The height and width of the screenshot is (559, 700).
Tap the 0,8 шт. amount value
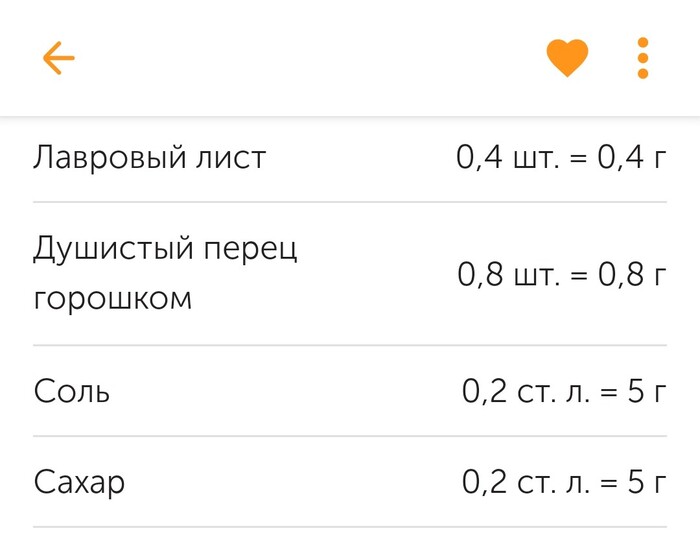[x=507, y=274]
